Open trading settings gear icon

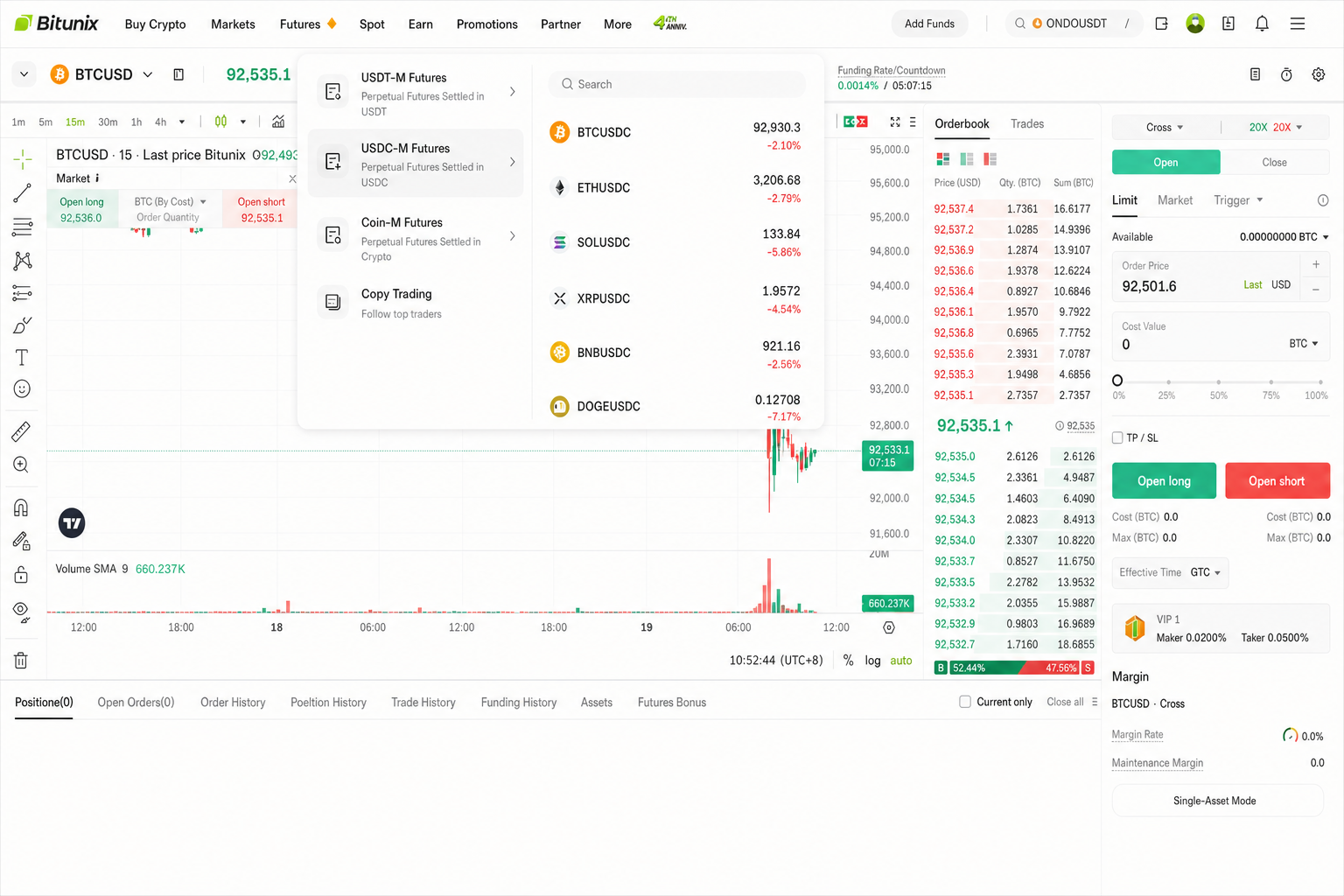click(x=1319, y=74)
